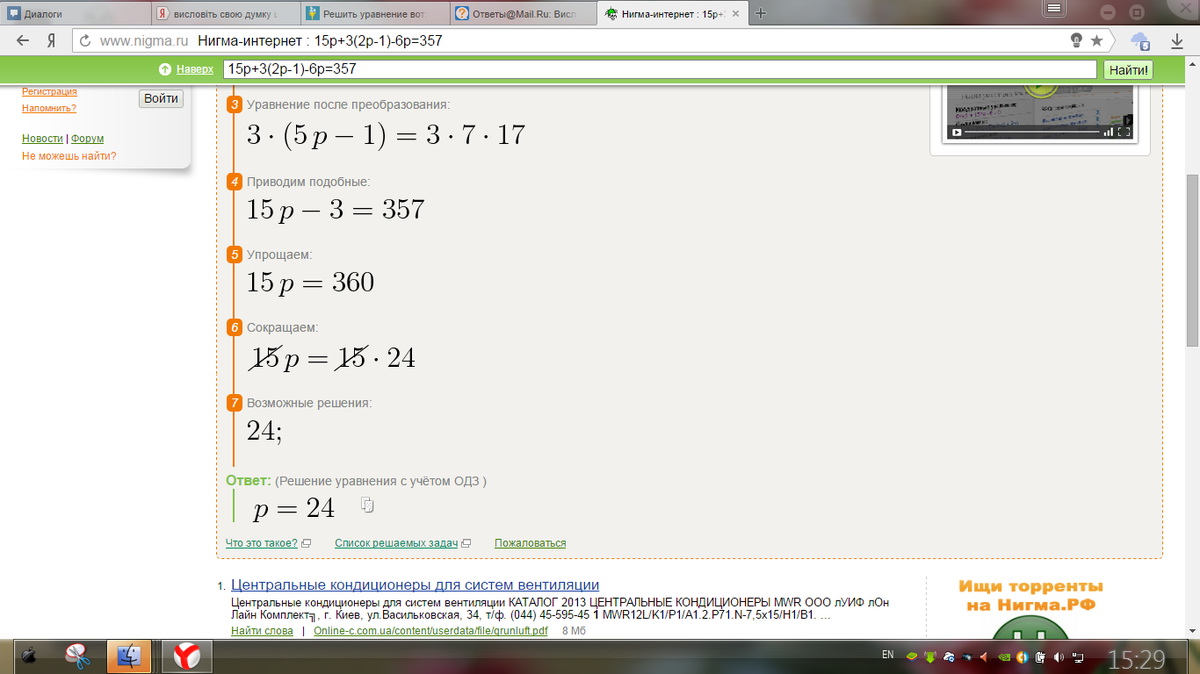
Task: Open the Finder icon in the taskbar
Action: pyautogui.click(x=130, y=656)
